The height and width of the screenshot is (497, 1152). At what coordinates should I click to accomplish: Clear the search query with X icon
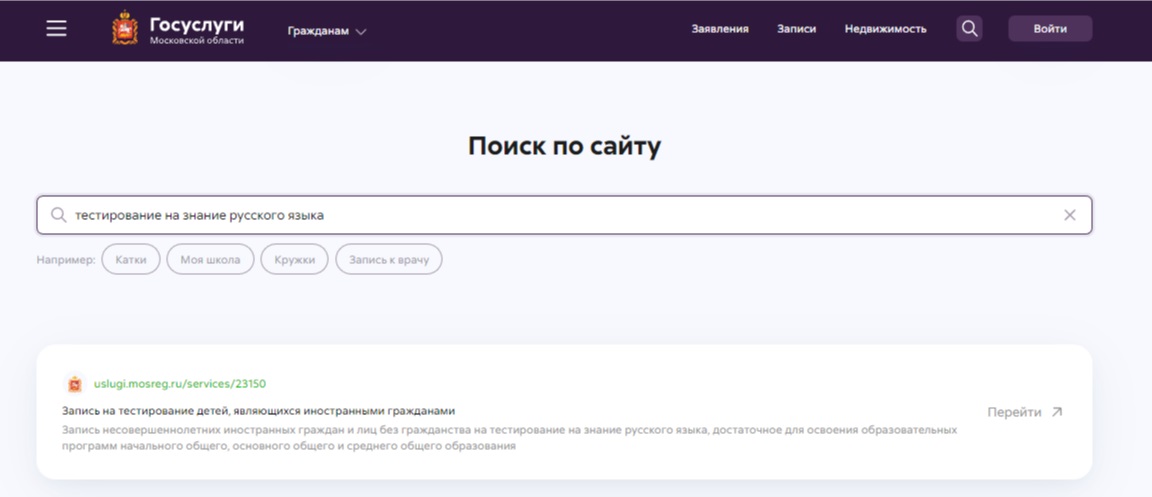[1070, 215]
